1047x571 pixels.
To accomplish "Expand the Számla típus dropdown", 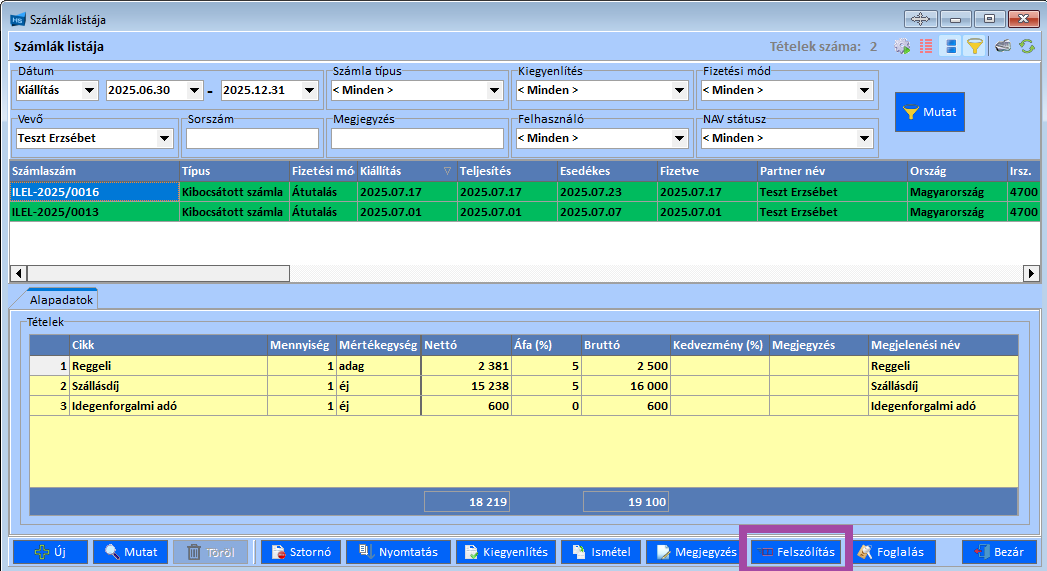I will tap(494, 90).
